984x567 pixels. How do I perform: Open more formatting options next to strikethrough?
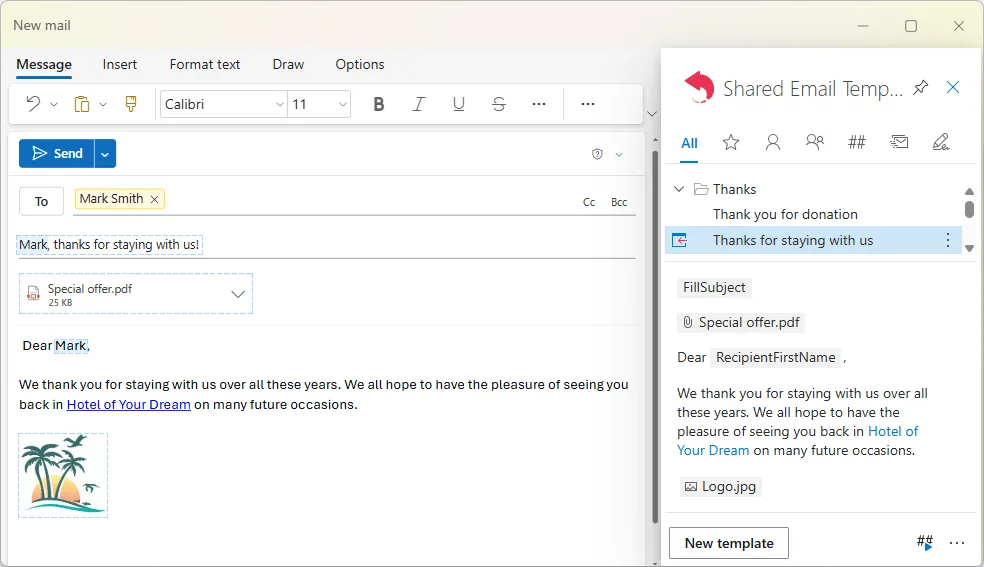point(539,104)
